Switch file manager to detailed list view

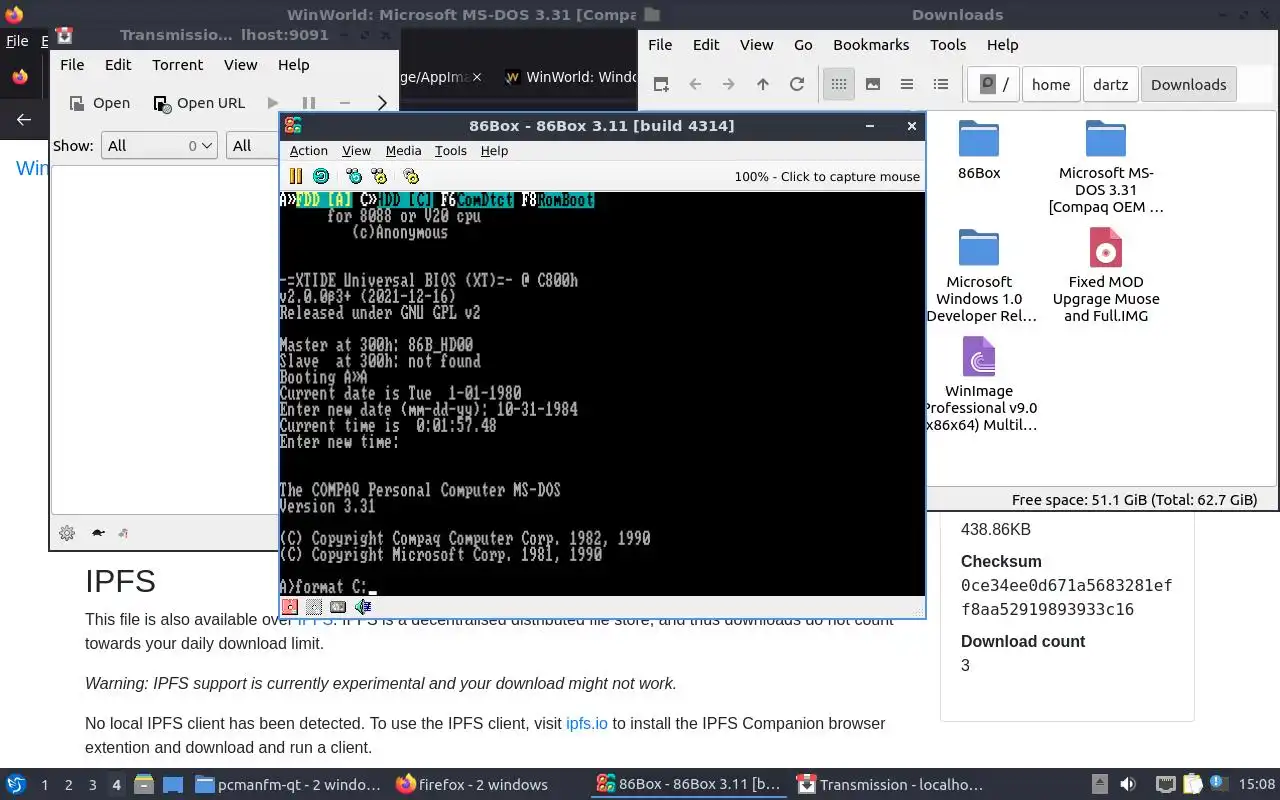[941, 84]
